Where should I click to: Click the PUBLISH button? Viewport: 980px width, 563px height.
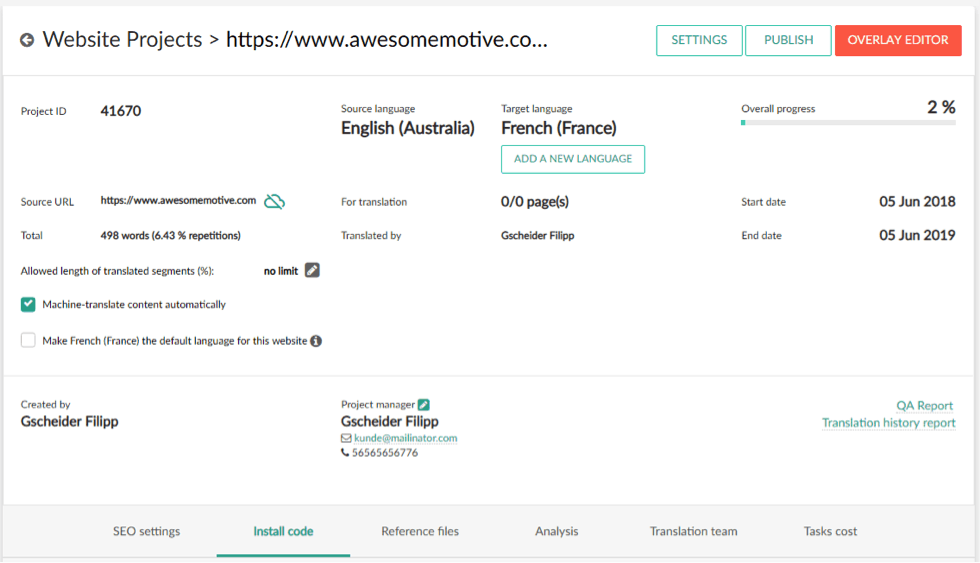coord(788,40)
